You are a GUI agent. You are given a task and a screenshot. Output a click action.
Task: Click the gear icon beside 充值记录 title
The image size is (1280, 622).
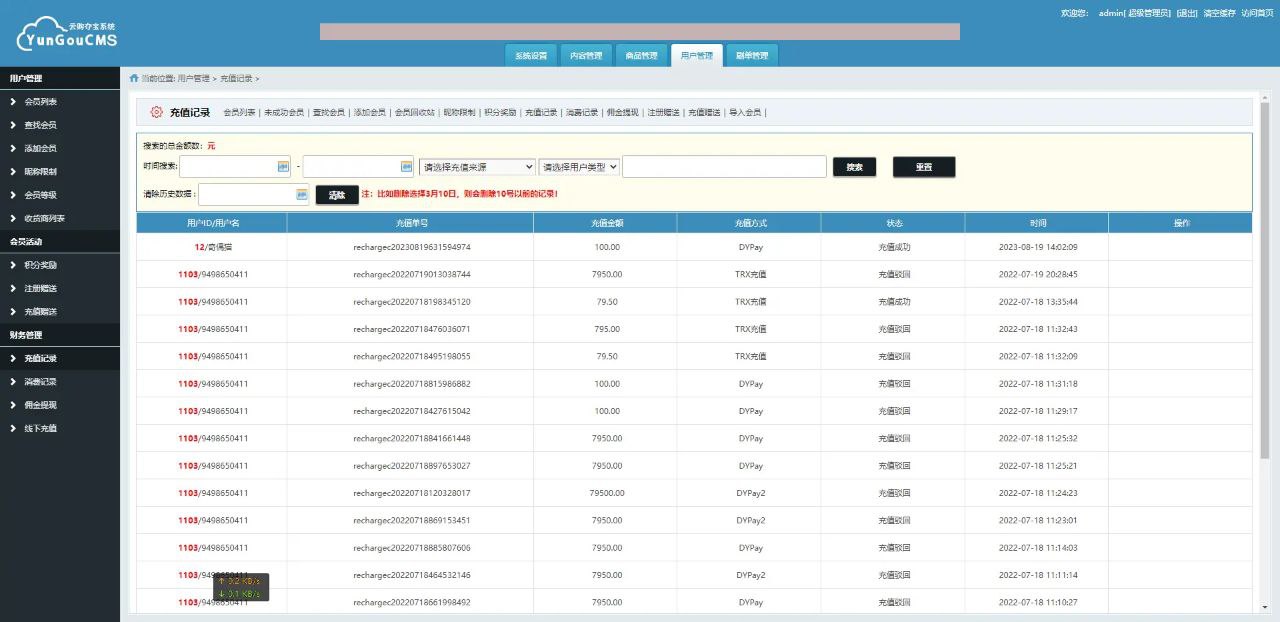coord(157,113)
